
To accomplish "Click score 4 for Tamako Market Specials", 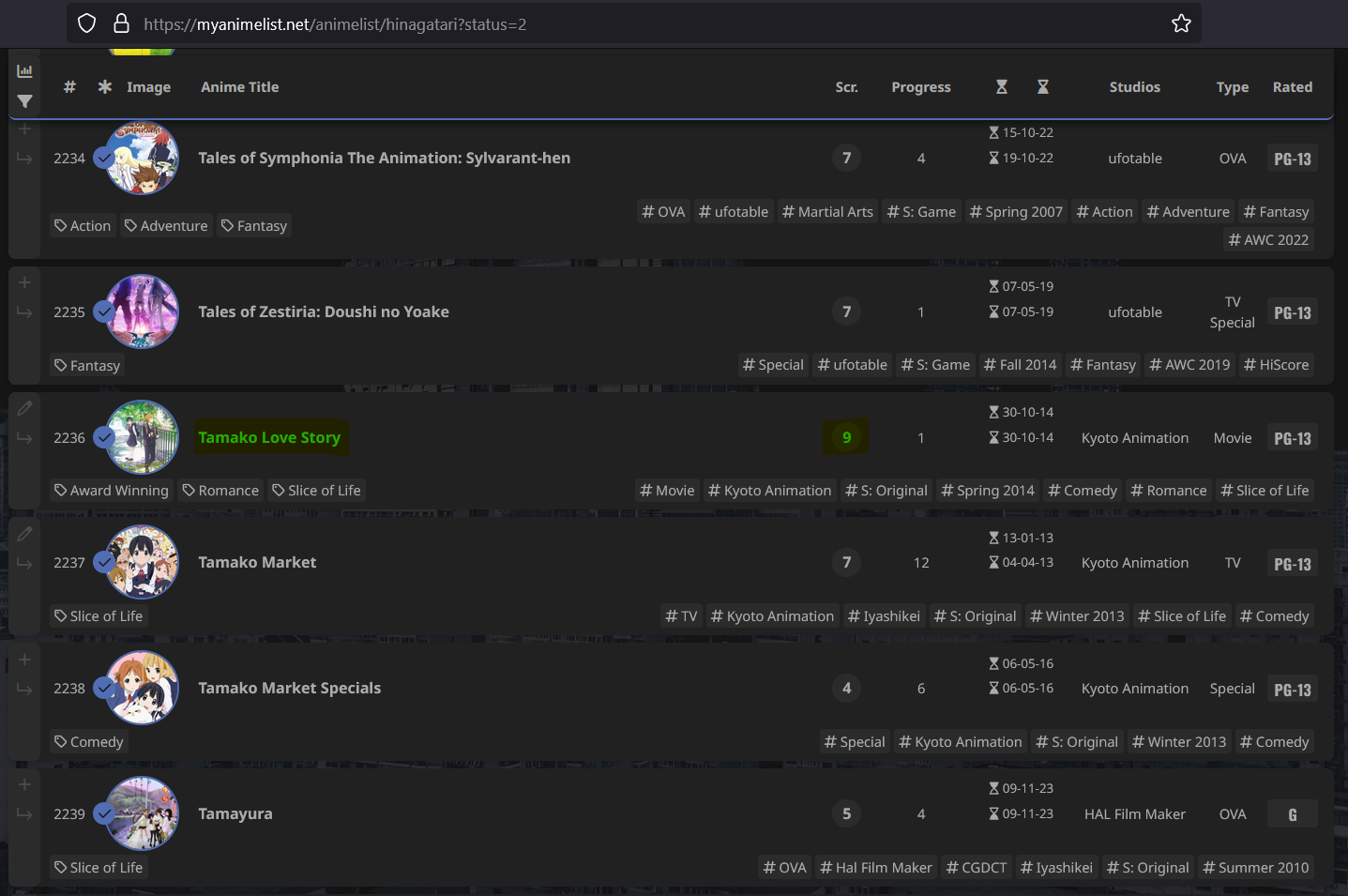I will tap(847, 688).
